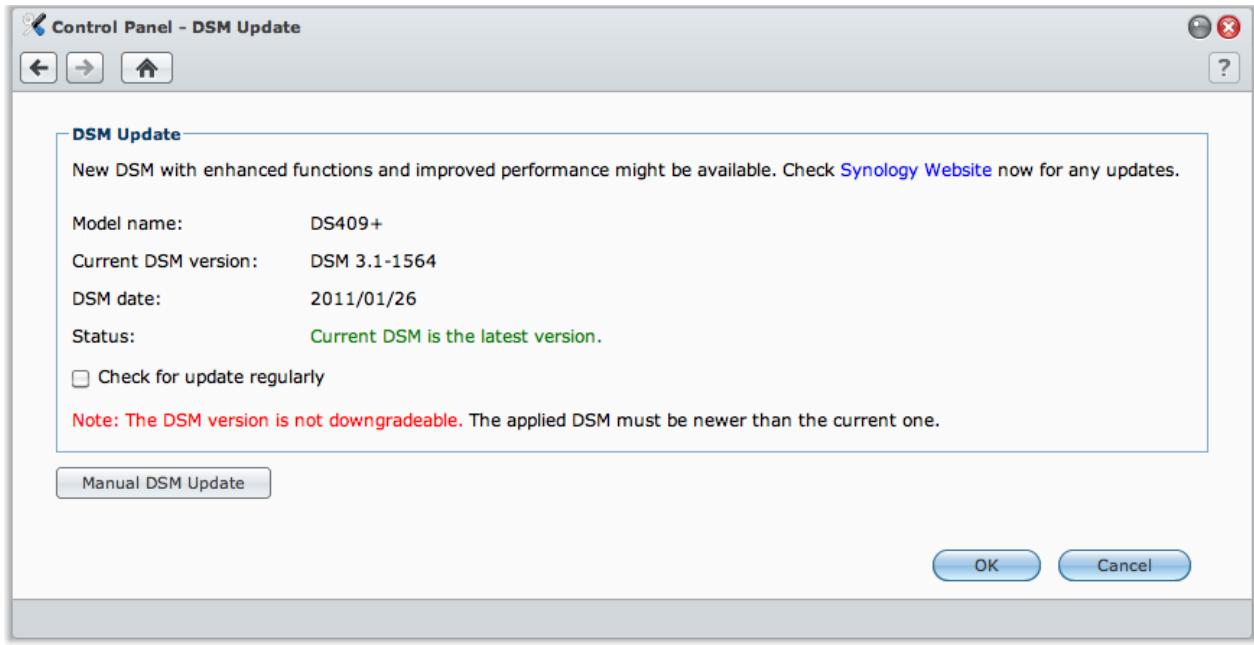
Task: Cancel the DSM Update dialog
Action: (x=1124, y=565)
